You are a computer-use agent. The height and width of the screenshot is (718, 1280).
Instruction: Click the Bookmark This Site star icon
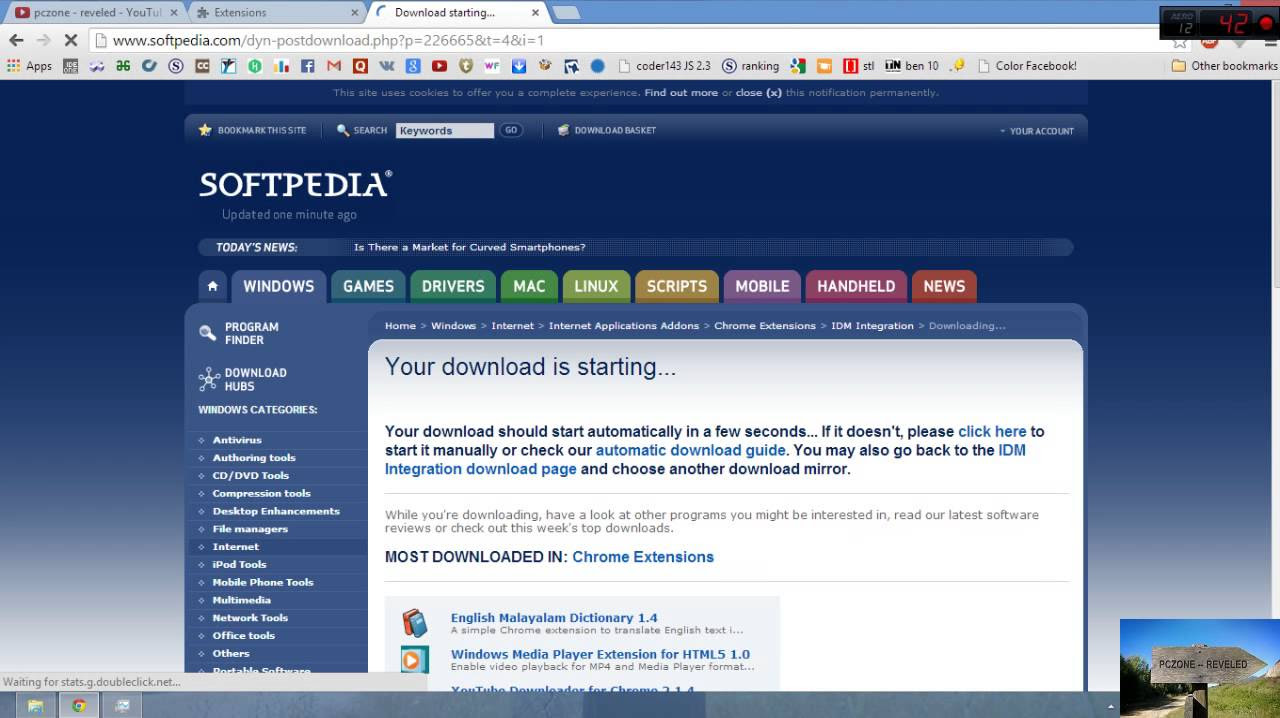(205, 130)
